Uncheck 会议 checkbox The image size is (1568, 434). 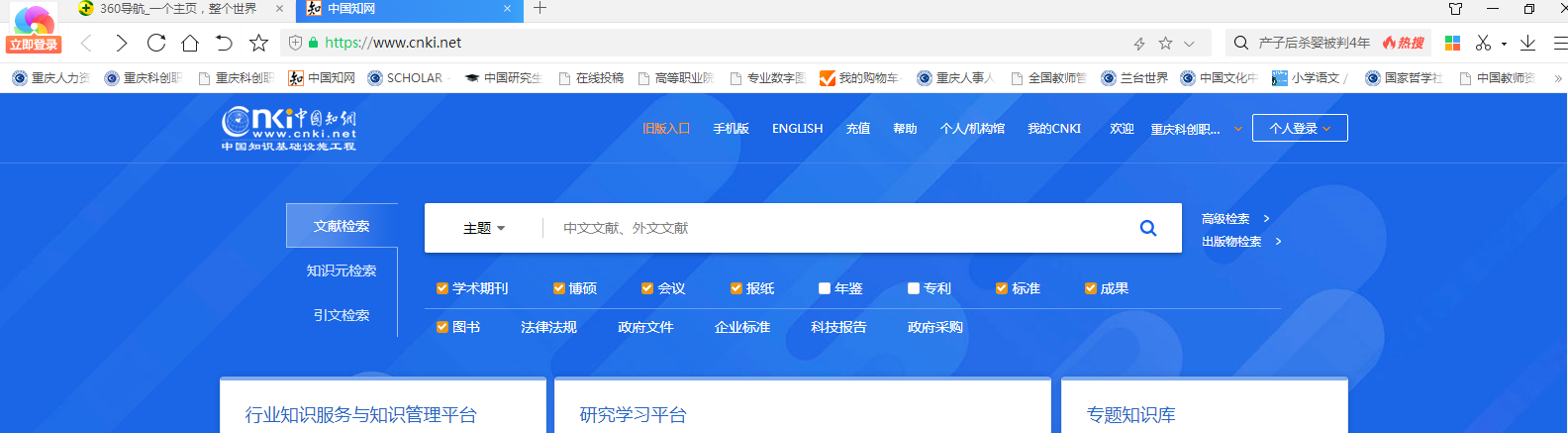647,288
